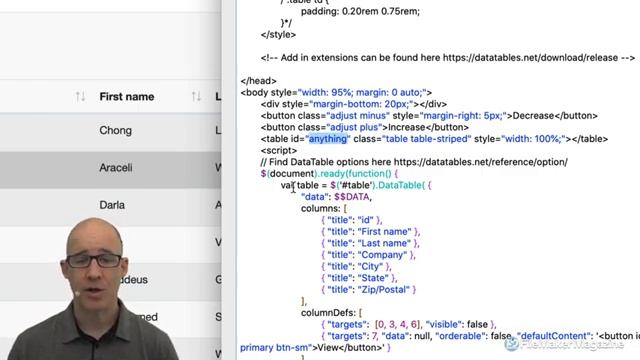Click the $(document).ready(function() line

[329, 174]
